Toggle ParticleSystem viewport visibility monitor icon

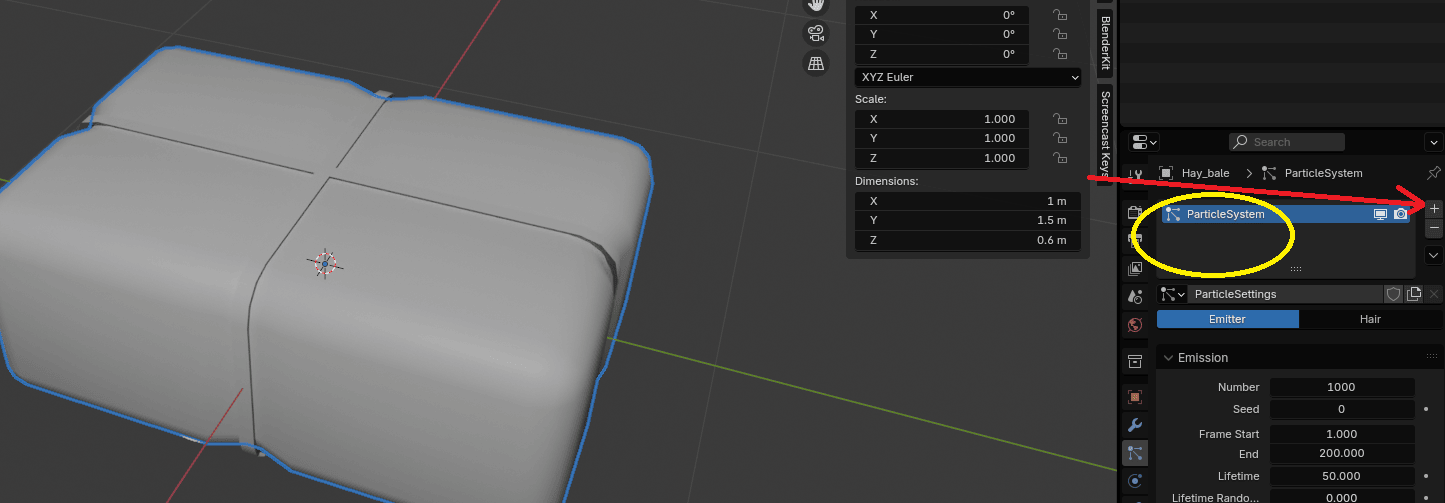[1381, 214]
